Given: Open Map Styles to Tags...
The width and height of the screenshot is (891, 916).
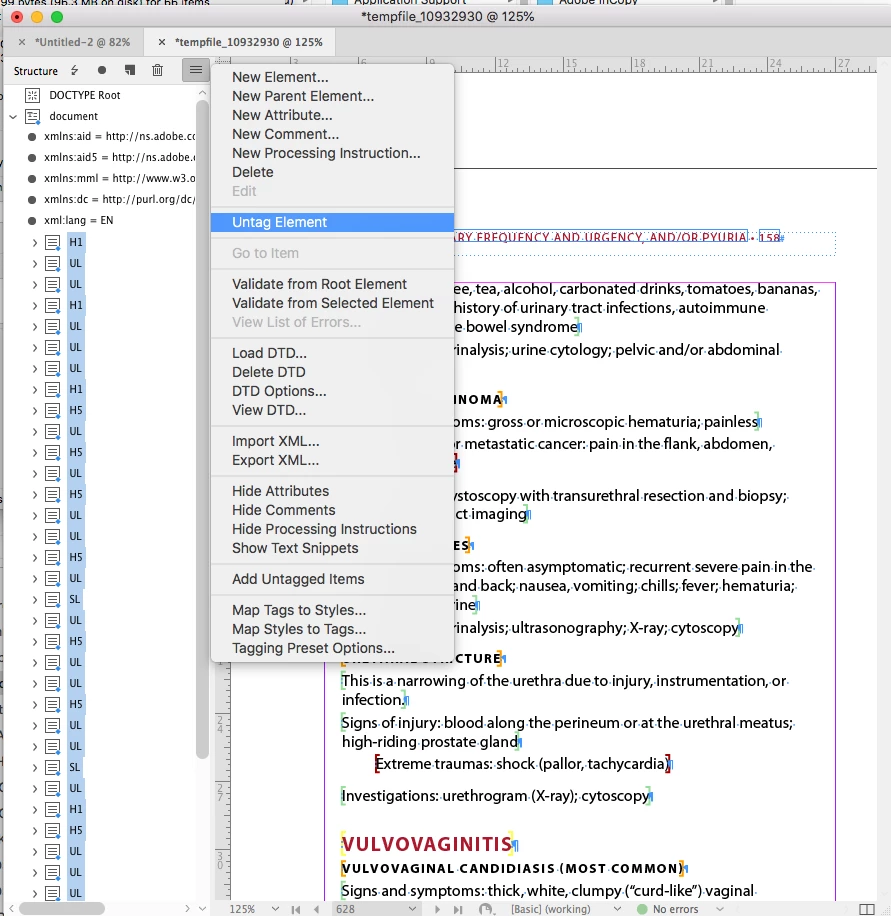Looking at the screenshot, I should point(299,629).
